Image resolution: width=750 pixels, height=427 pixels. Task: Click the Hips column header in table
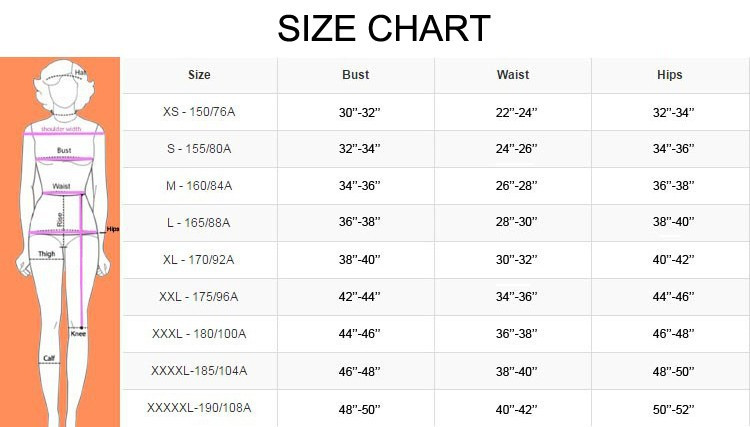tap(670, 75)
